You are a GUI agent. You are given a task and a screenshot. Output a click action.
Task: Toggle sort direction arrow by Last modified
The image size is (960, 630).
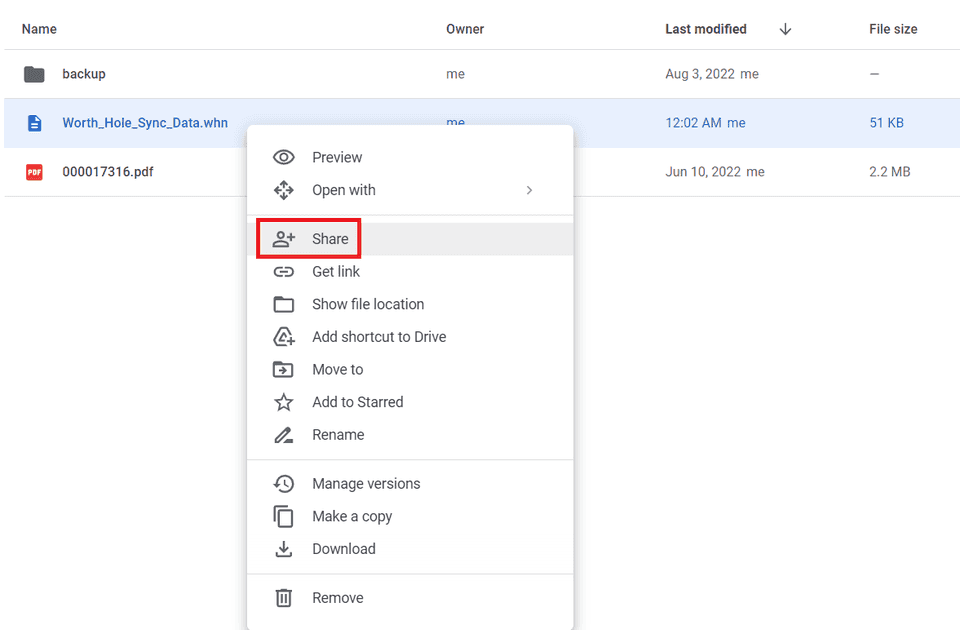pyautogui.click(x=785, y=29)
